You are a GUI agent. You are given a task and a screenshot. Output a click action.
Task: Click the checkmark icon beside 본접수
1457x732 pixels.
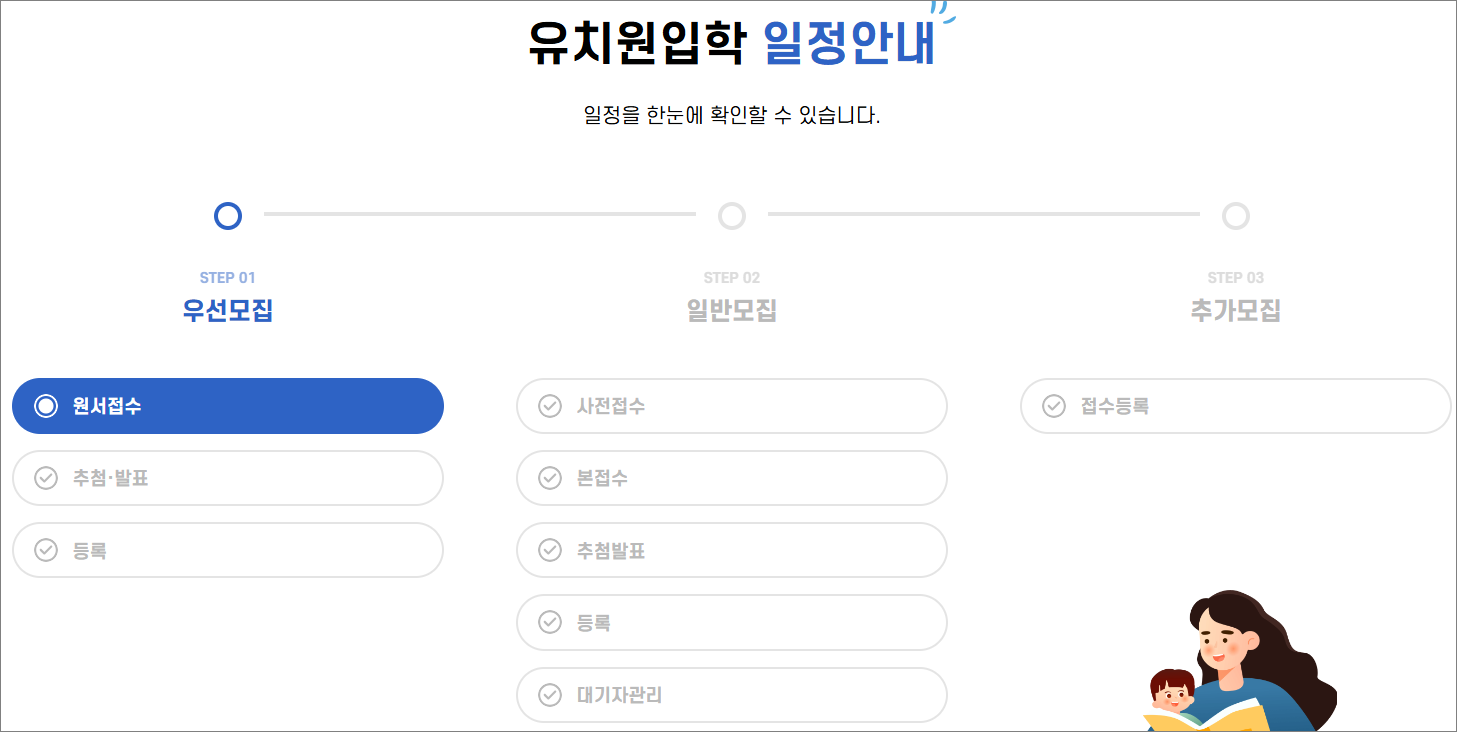549,478
